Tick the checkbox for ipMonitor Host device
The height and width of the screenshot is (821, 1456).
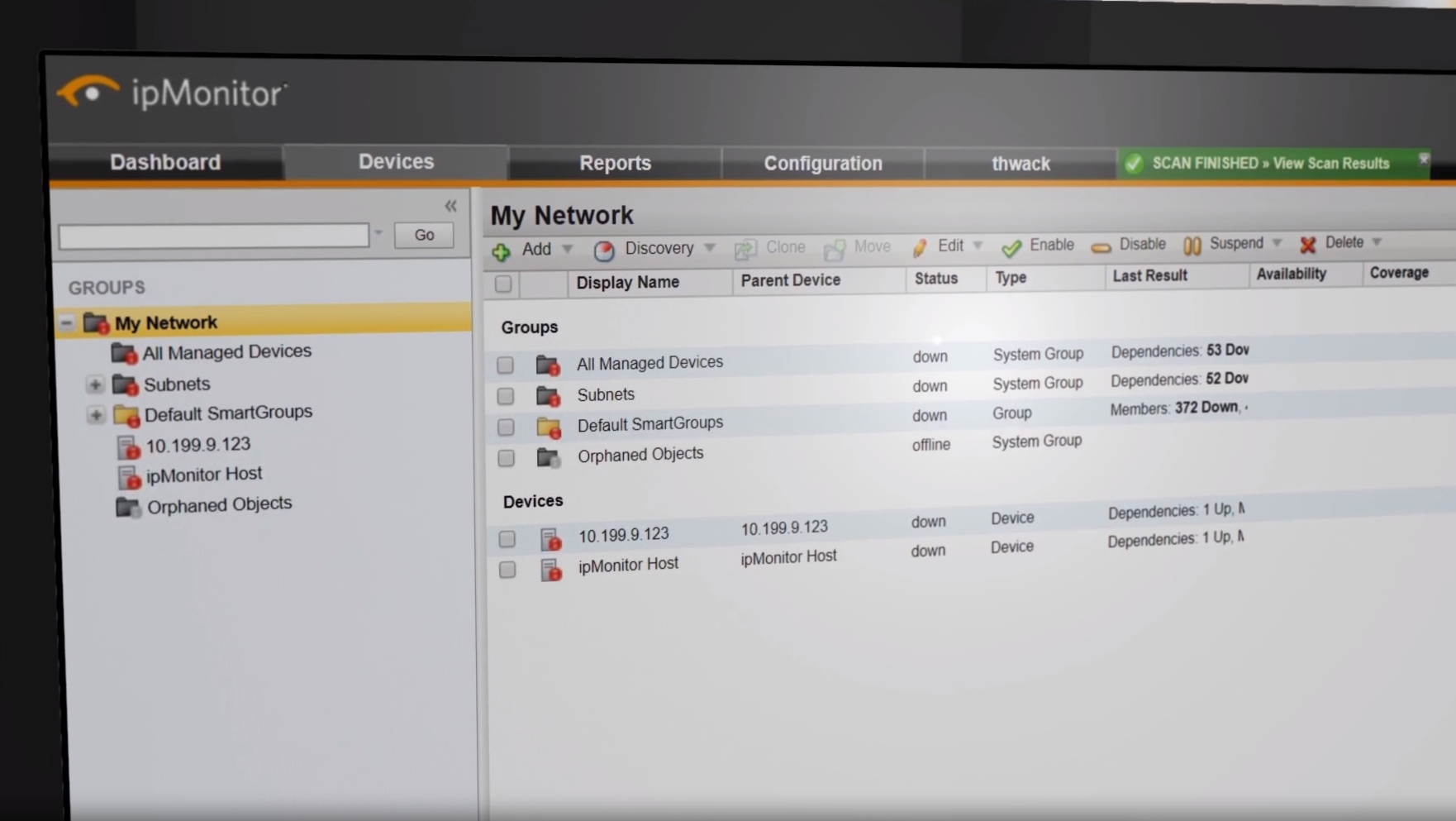(x=507, y=570)
